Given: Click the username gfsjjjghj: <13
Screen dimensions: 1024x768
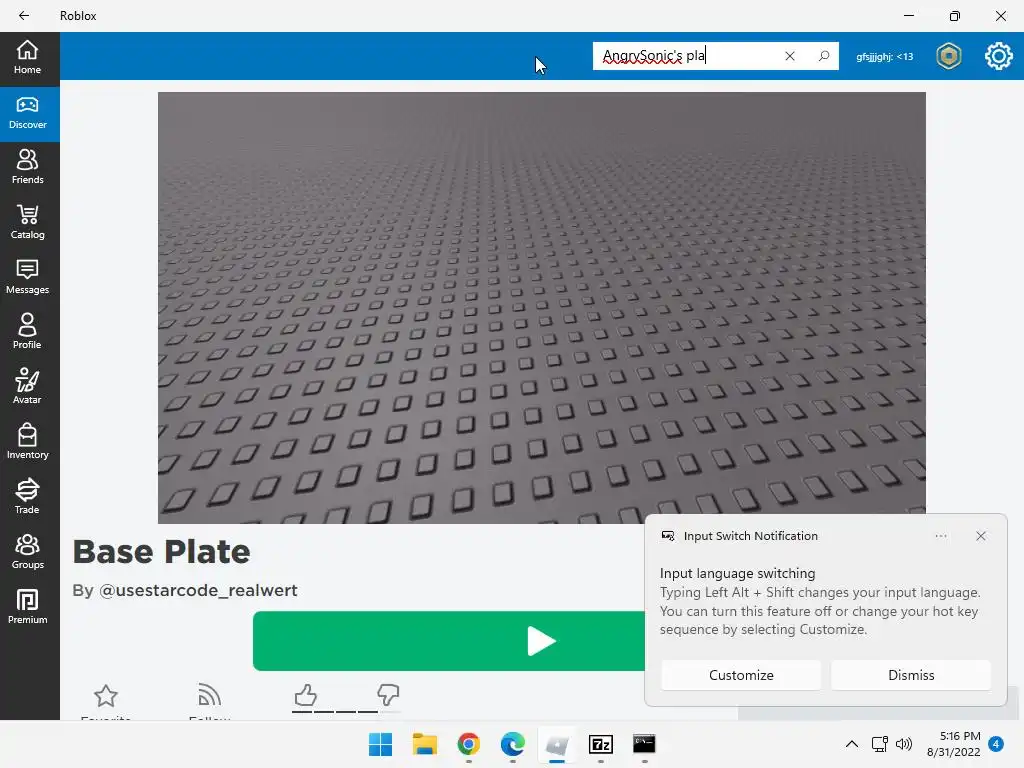Looking at the screenshot, I should click(x=884, y=57).
